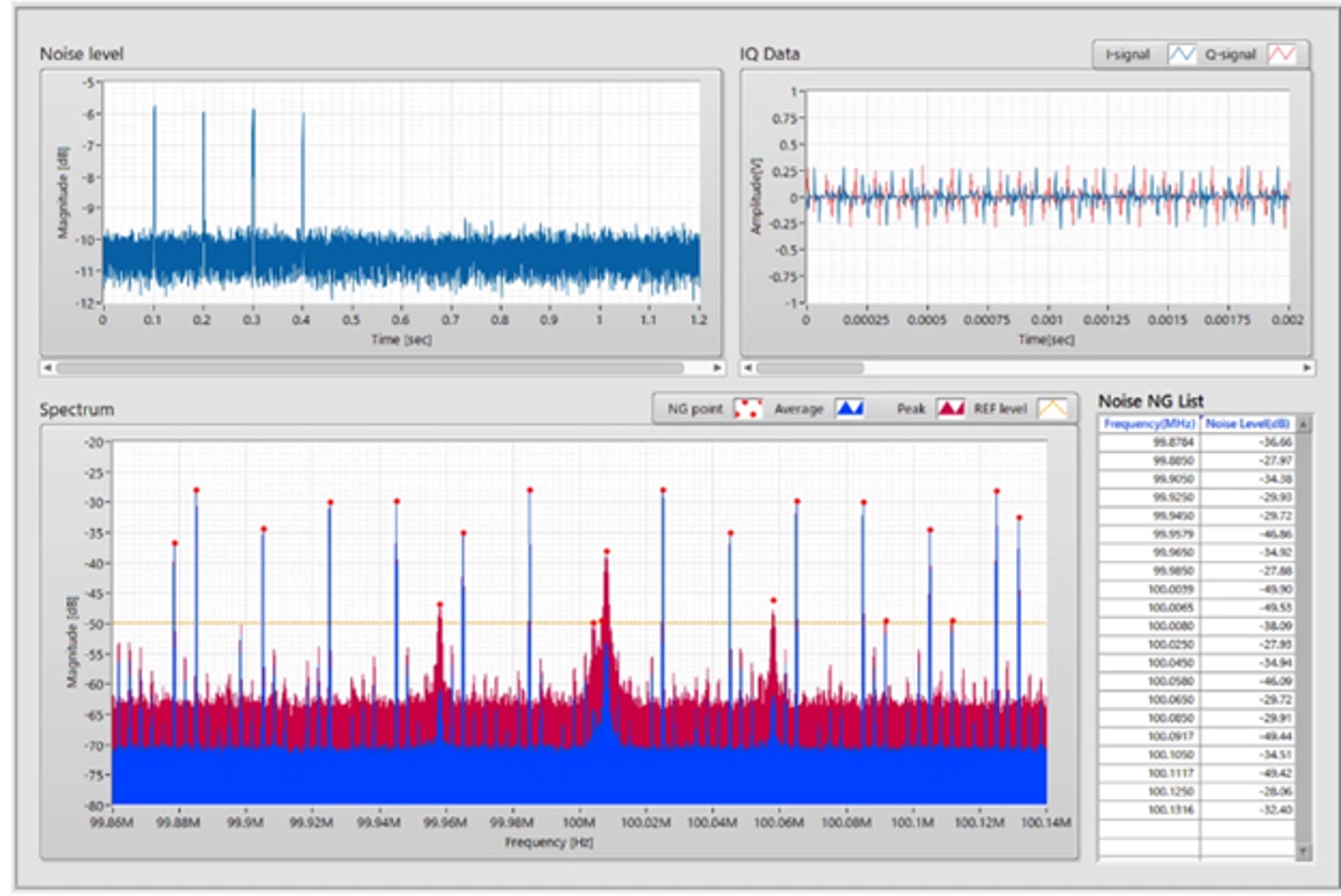Click the IQ Data horizontal scrollbar thumb
The image size is (1341, 896).
(810, 368)
